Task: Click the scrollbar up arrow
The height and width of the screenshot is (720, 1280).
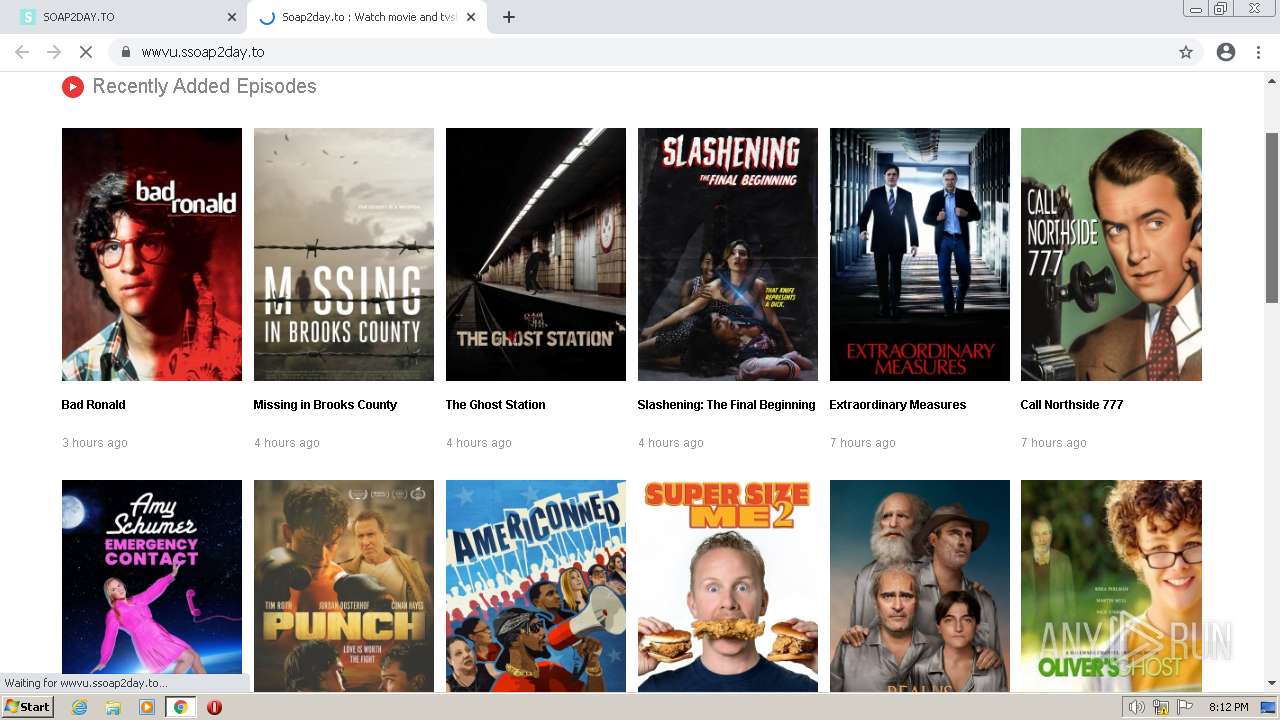Action: click(x=1272, y=79)
